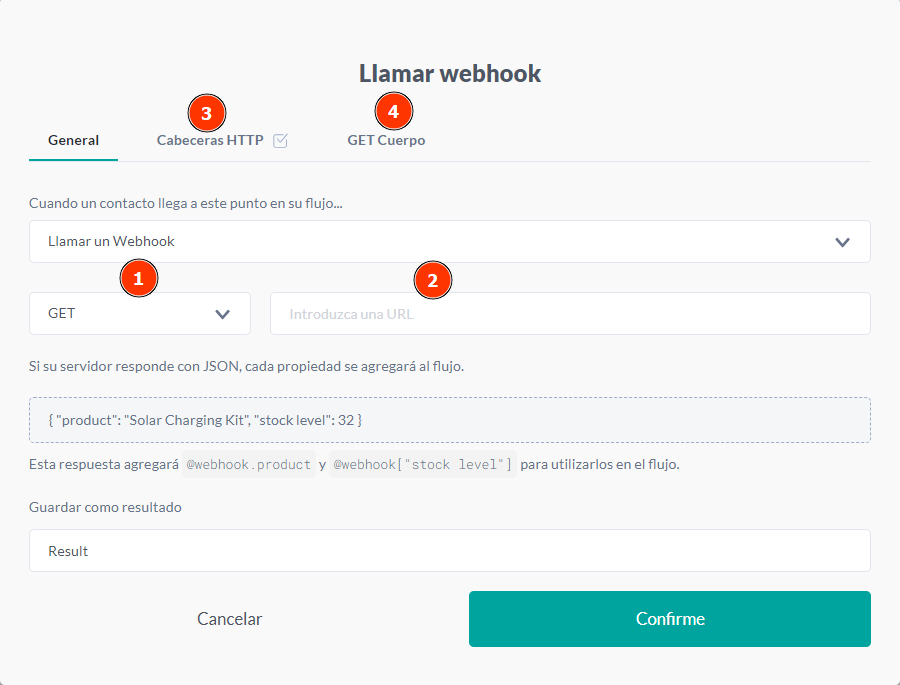Click the @webhook["stock level"] code snippet
The width and height of the screenshot is (900, 685).
422,465
